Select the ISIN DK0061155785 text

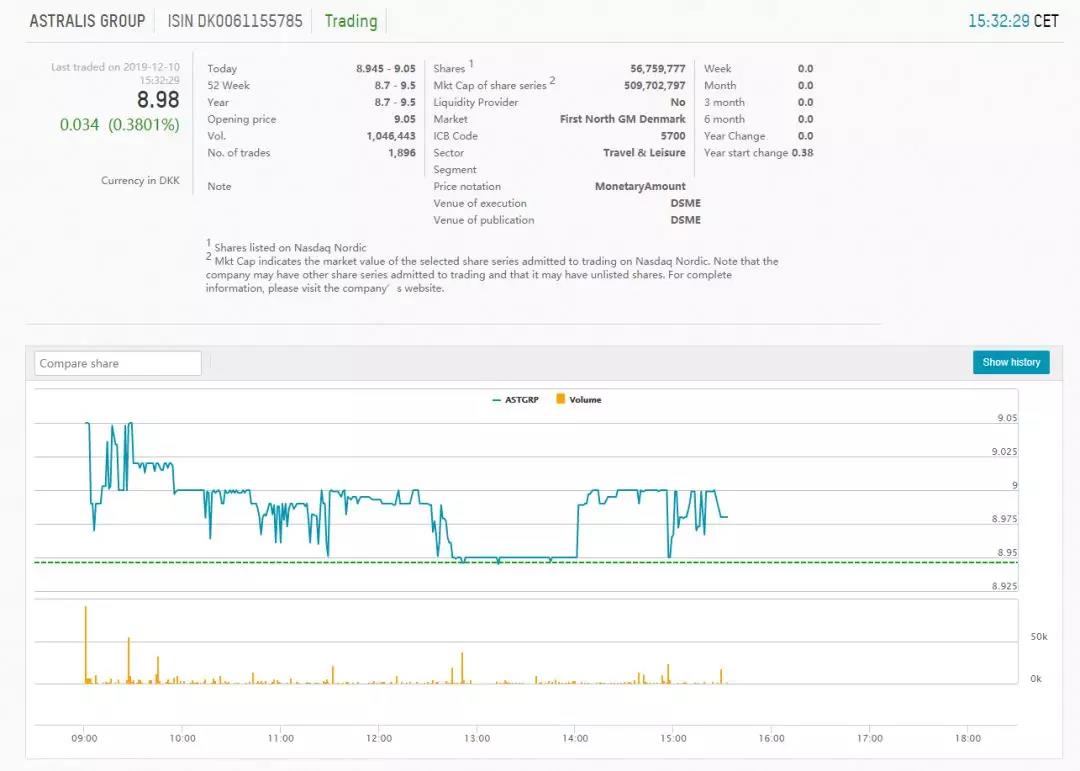[x=235, y=21]
